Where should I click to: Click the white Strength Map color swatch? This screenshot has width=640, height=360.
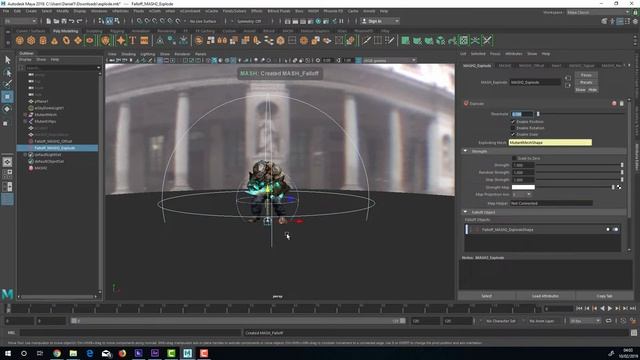[523, 187]
